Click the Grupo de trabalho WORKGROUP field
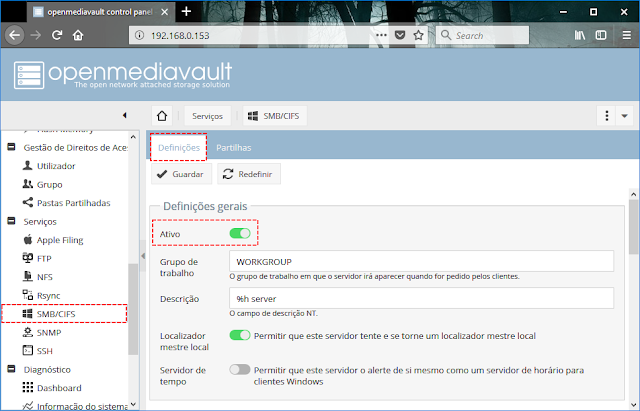 (421, 261)
